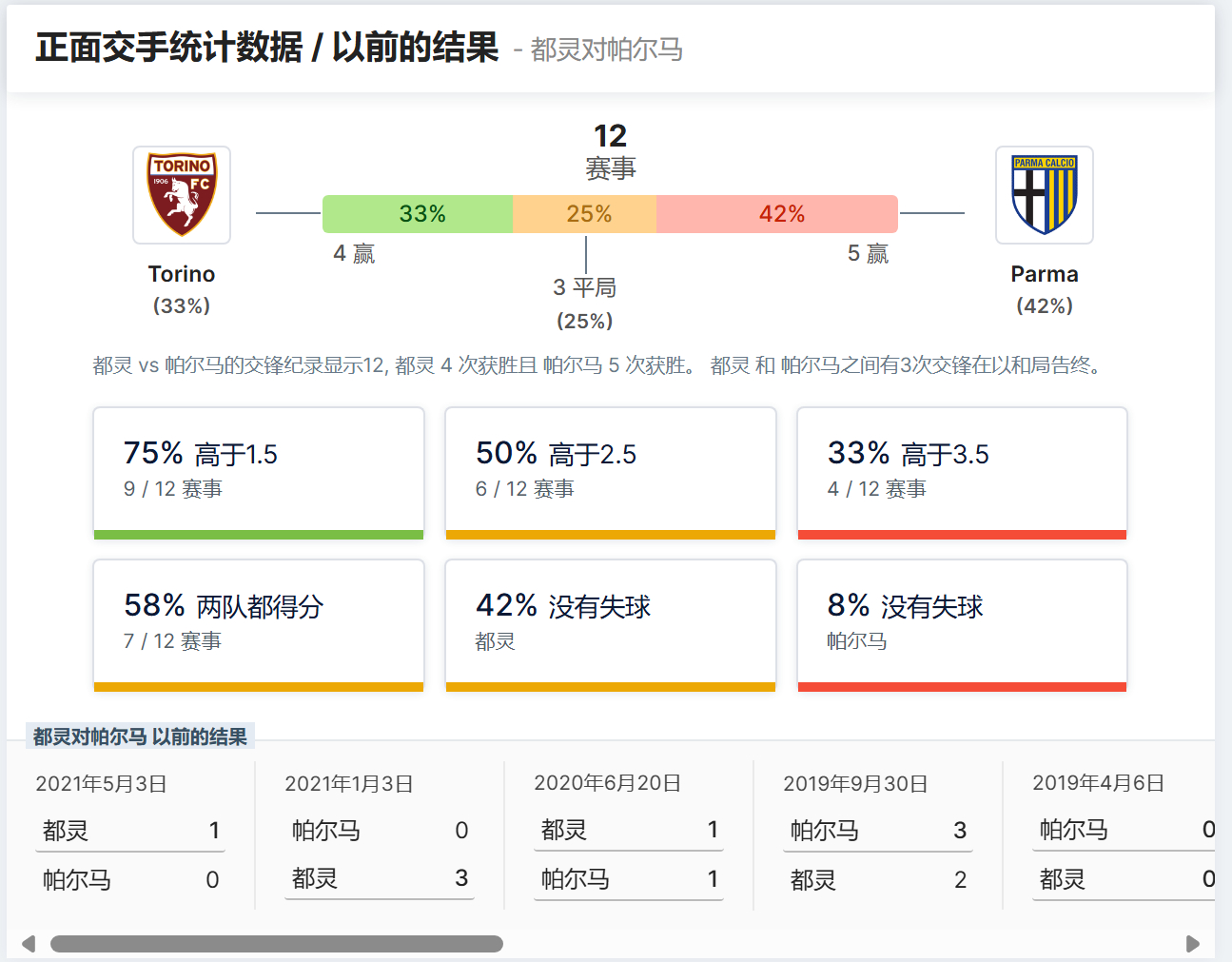Click the green 33% win bar segment
This screenshot has width=1232, height=962.
[x=418, y=214]
